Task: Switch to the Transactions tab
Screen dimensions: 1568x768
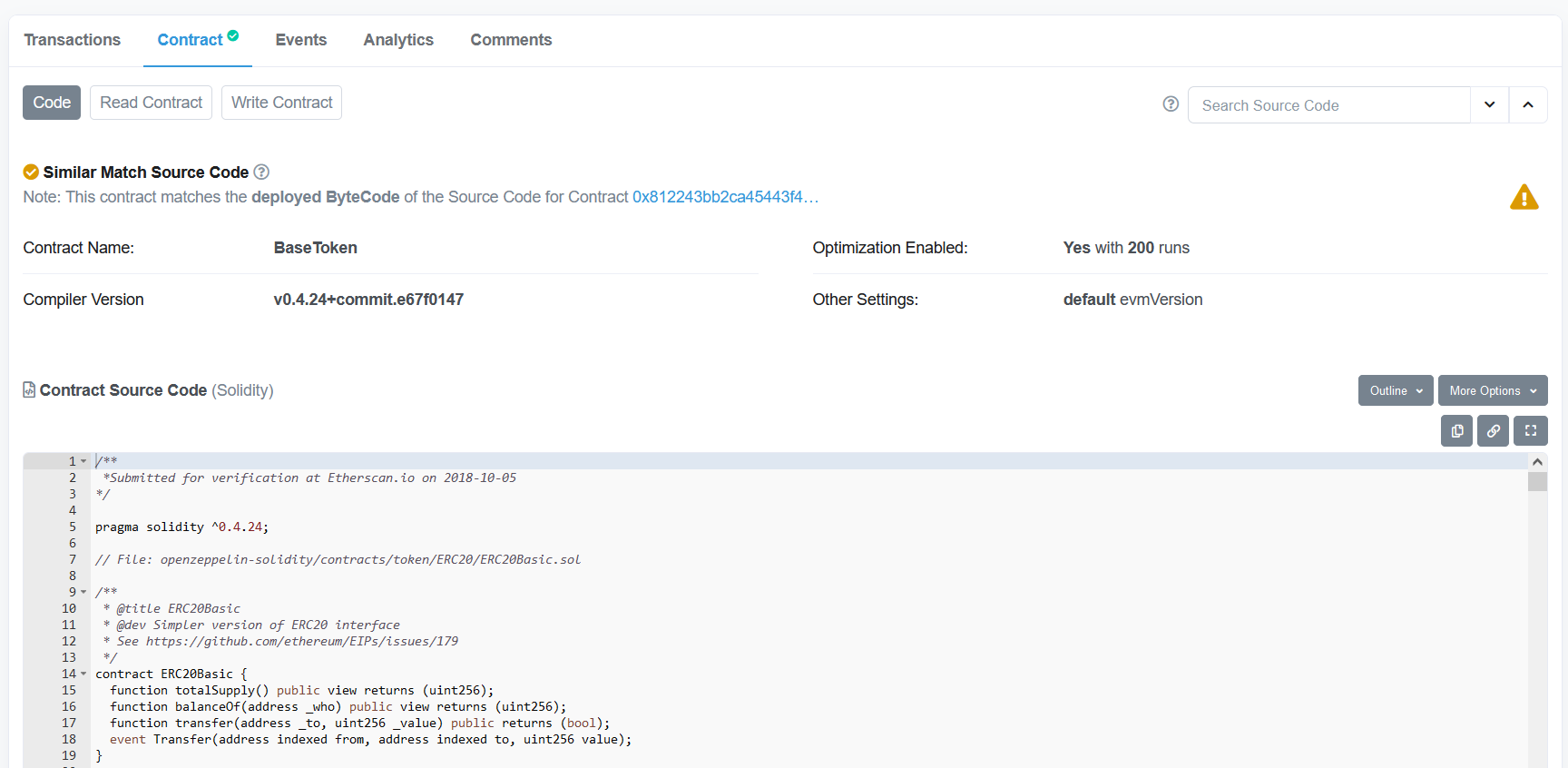Action: 73,40
